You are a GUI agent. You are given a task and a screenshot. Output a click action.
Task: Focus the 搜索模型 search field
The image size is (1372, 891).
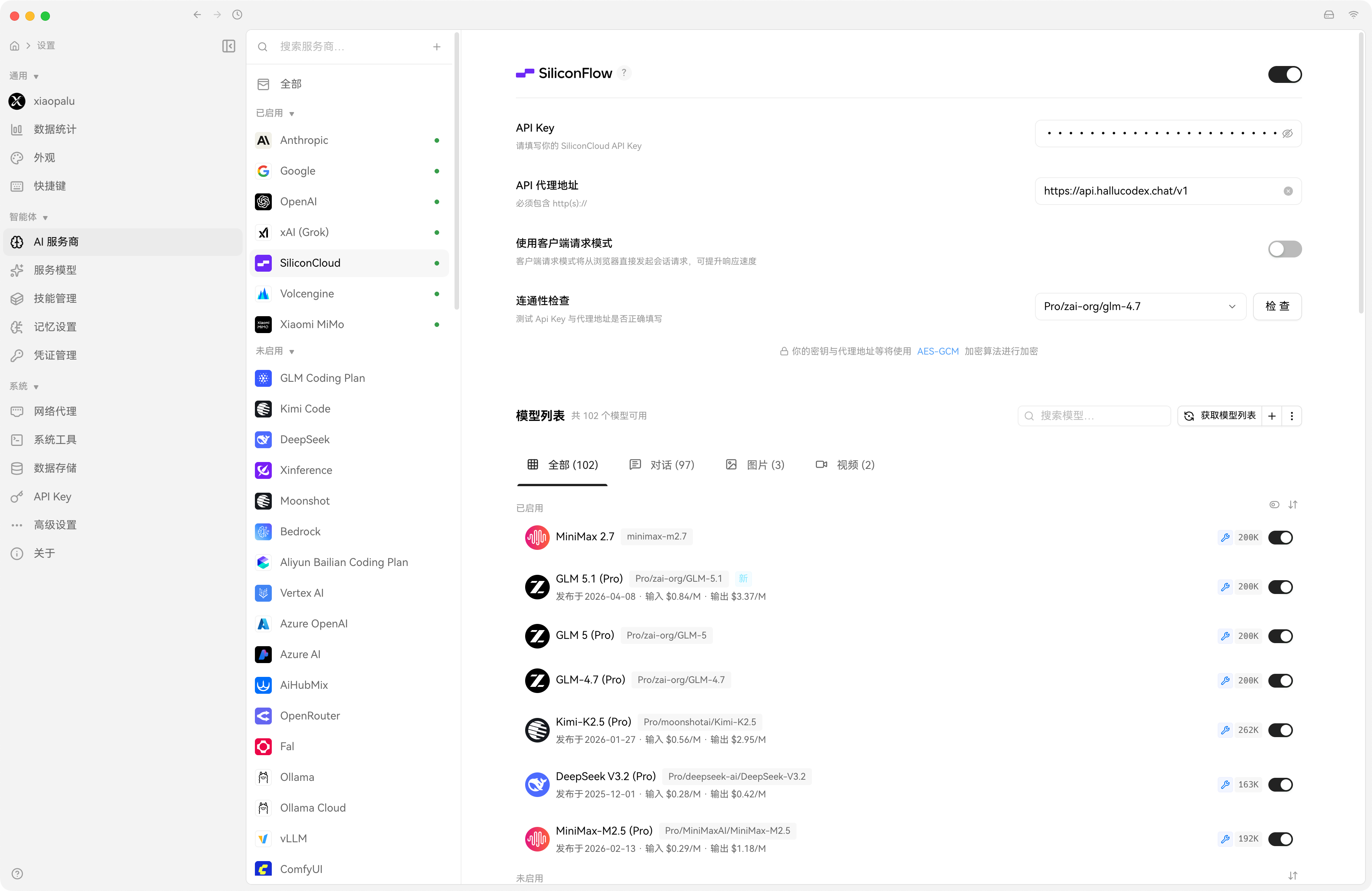coord(1094,416)
